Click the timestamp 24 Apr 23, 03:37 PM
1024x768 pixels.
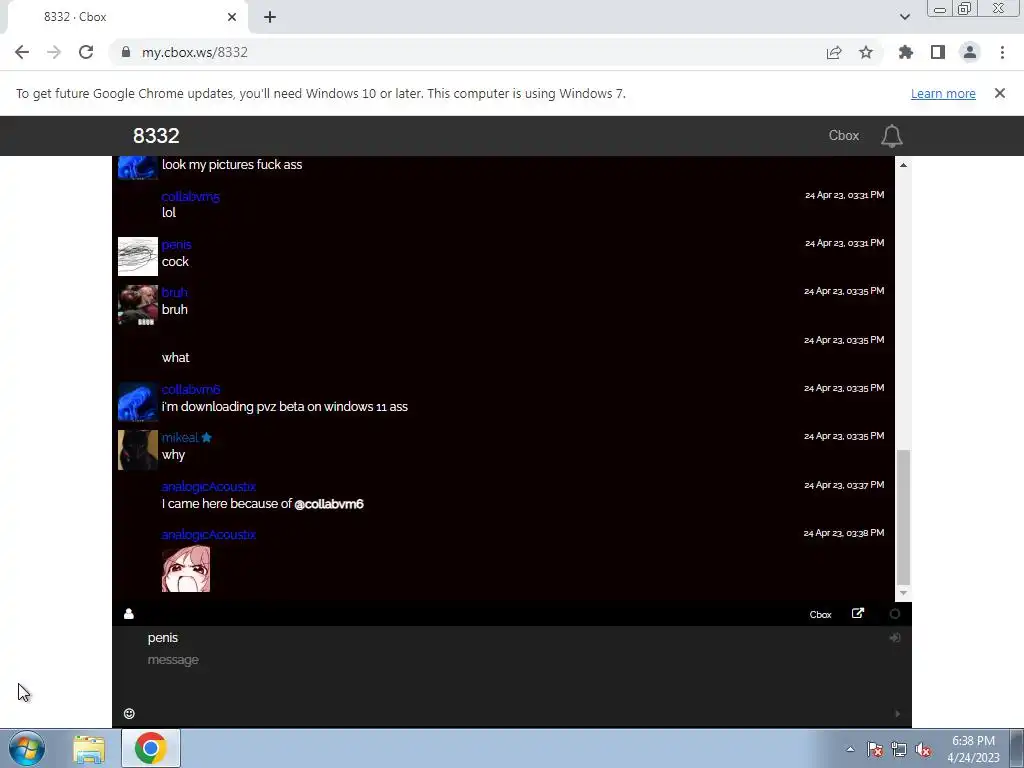(x=844, y=485)
